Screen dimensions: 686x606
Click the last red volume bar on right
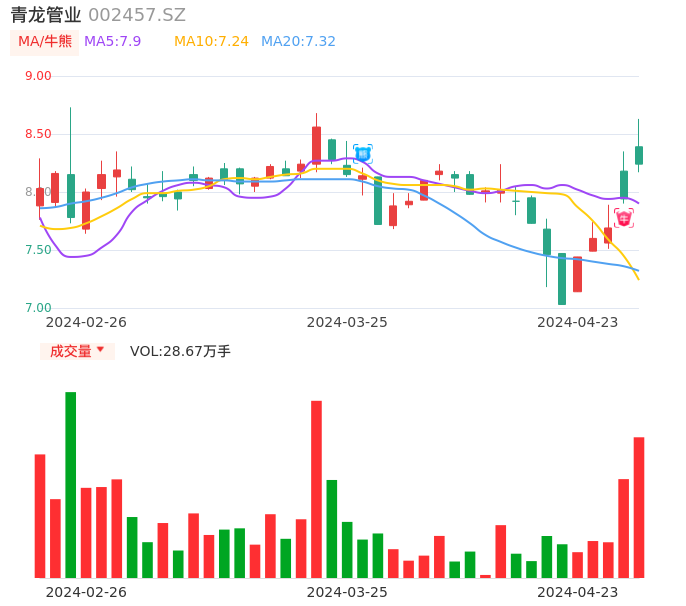(638, 507)
